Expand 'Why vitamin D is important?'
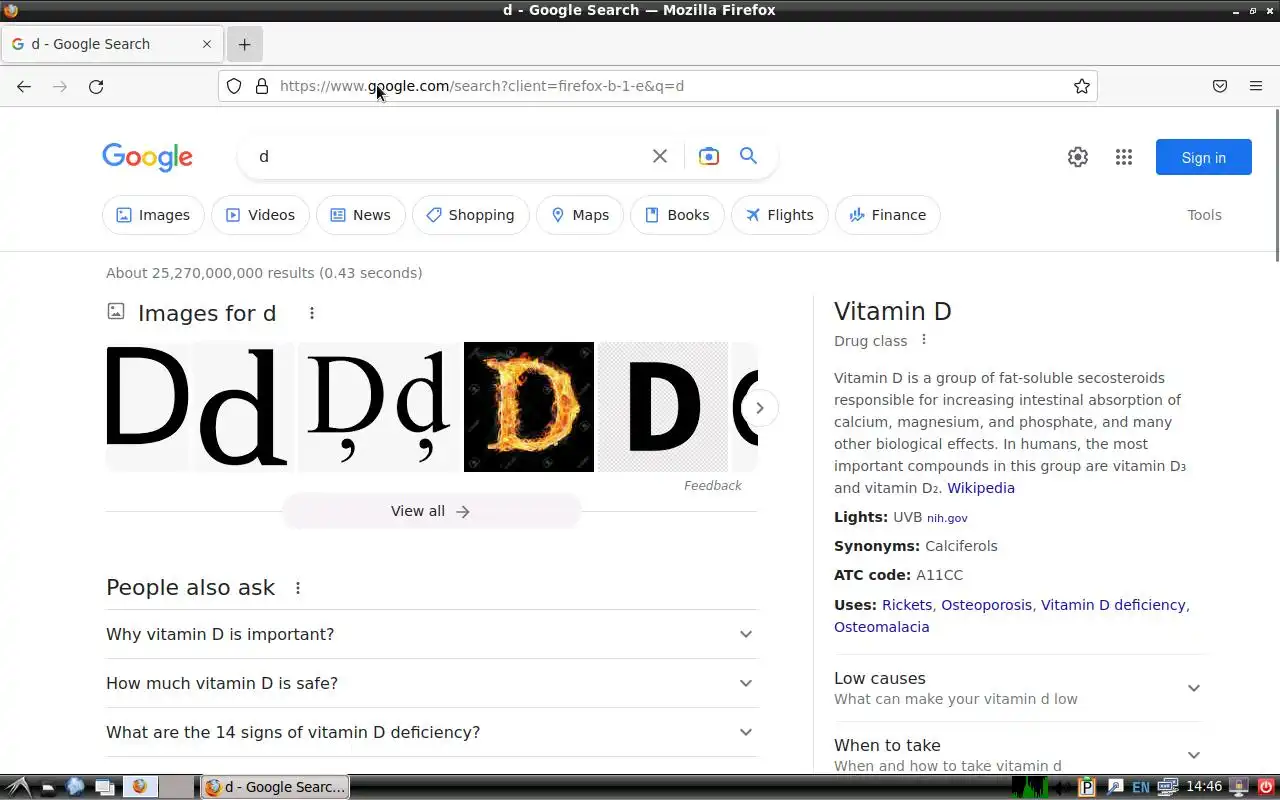 (432, 634)
